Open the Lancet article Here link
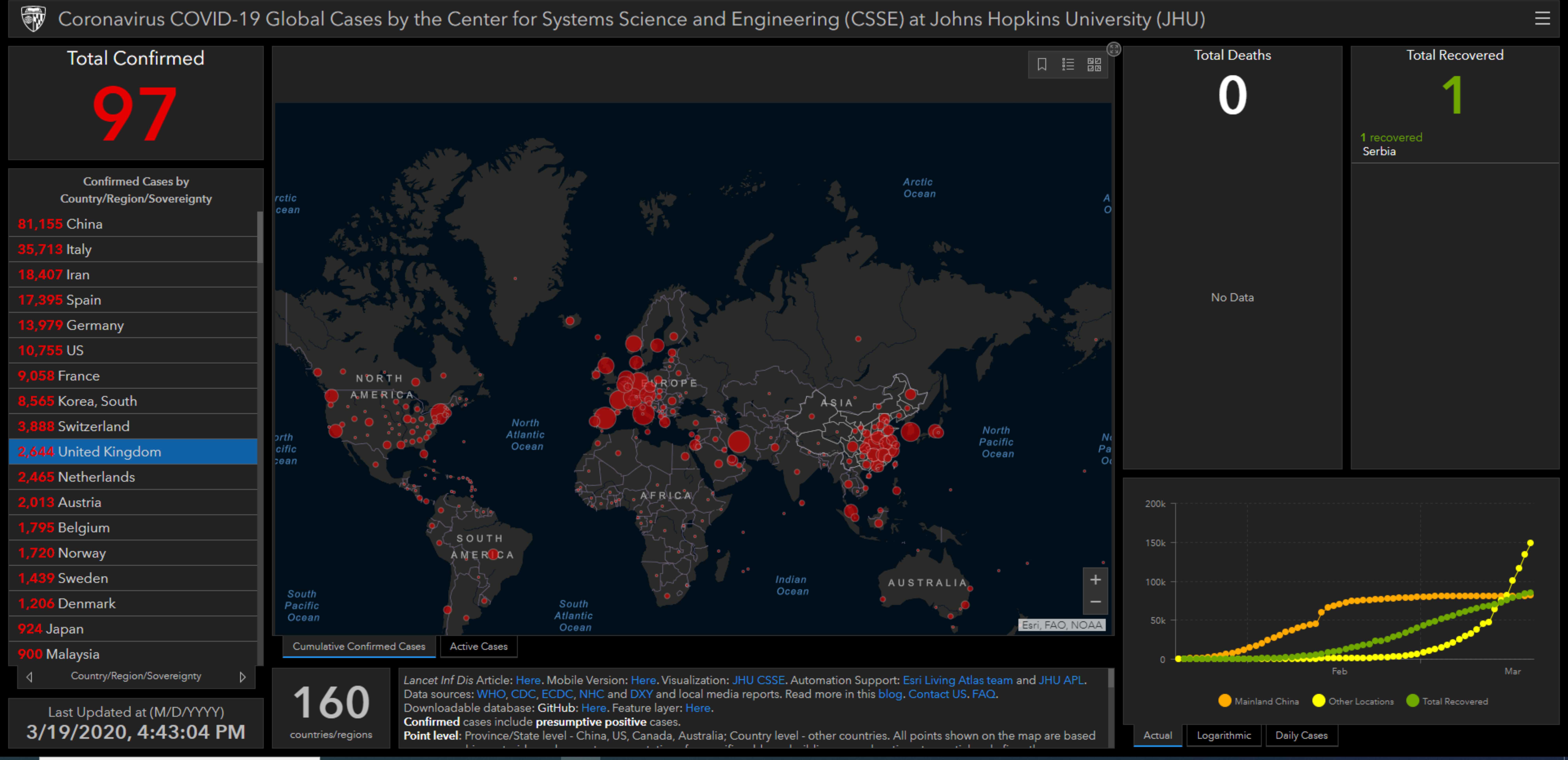This screenshot has width=1568, height=760. coord(528,680)
